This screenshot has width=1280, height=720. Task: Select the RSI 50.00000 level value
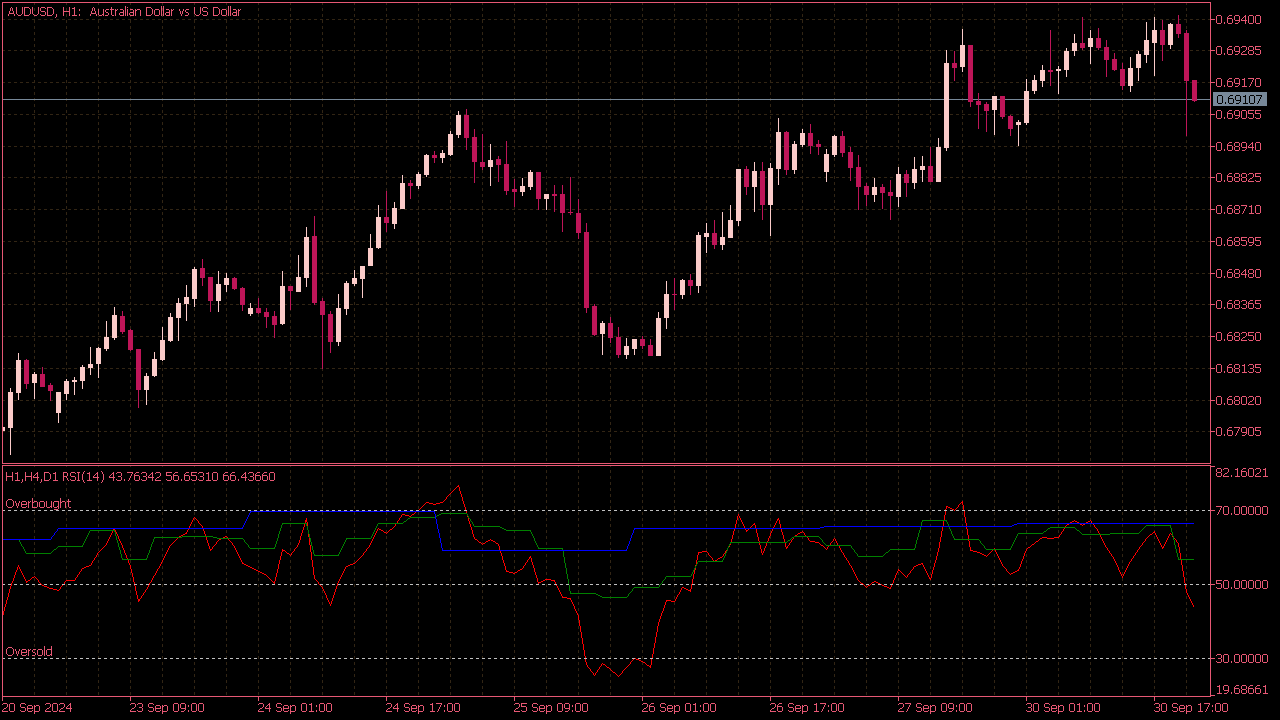tap(1242, 585)
